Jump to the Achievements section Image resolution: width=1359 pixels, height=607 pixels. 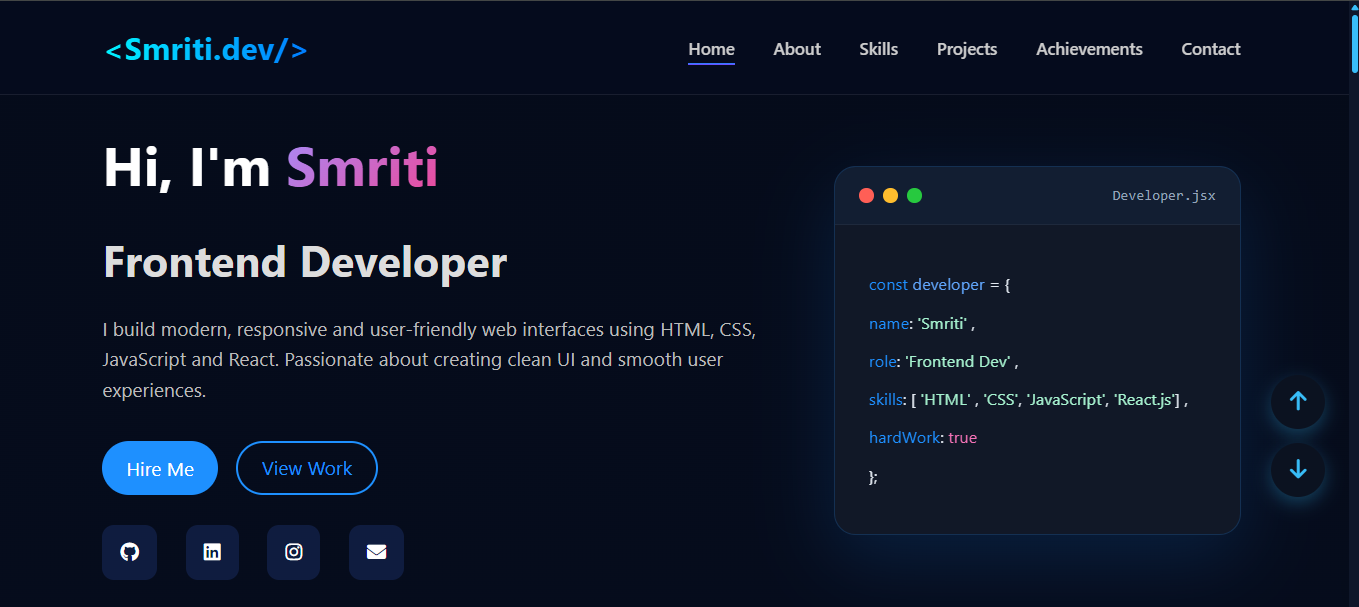click(1089, 49)
